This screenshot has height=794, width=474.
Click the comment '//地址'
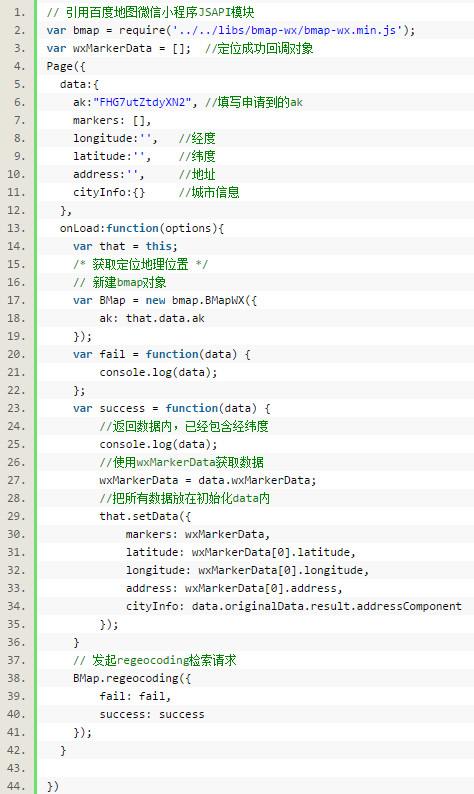coord(197,174)
